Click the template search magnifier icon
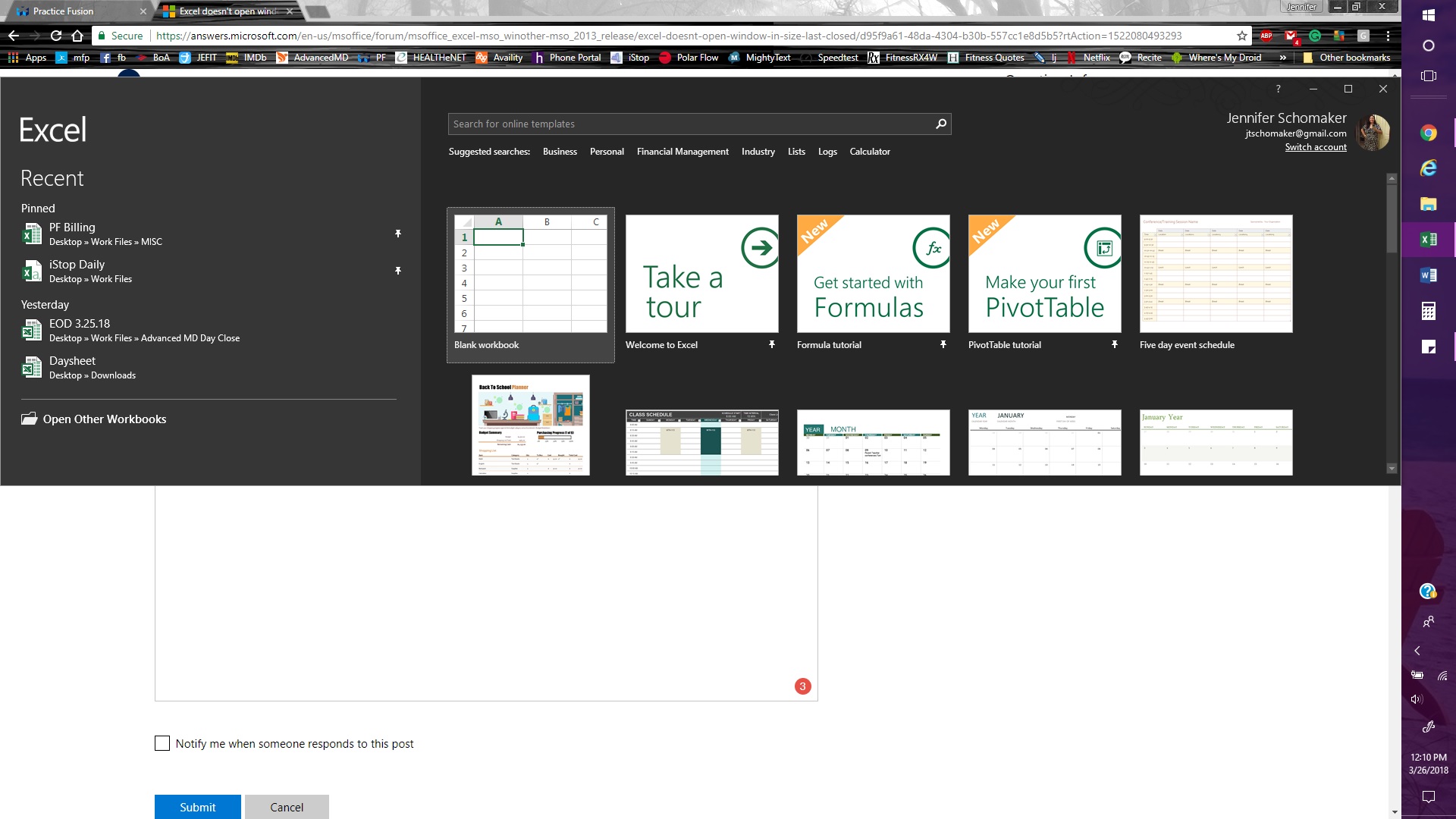 pos(941,124)
